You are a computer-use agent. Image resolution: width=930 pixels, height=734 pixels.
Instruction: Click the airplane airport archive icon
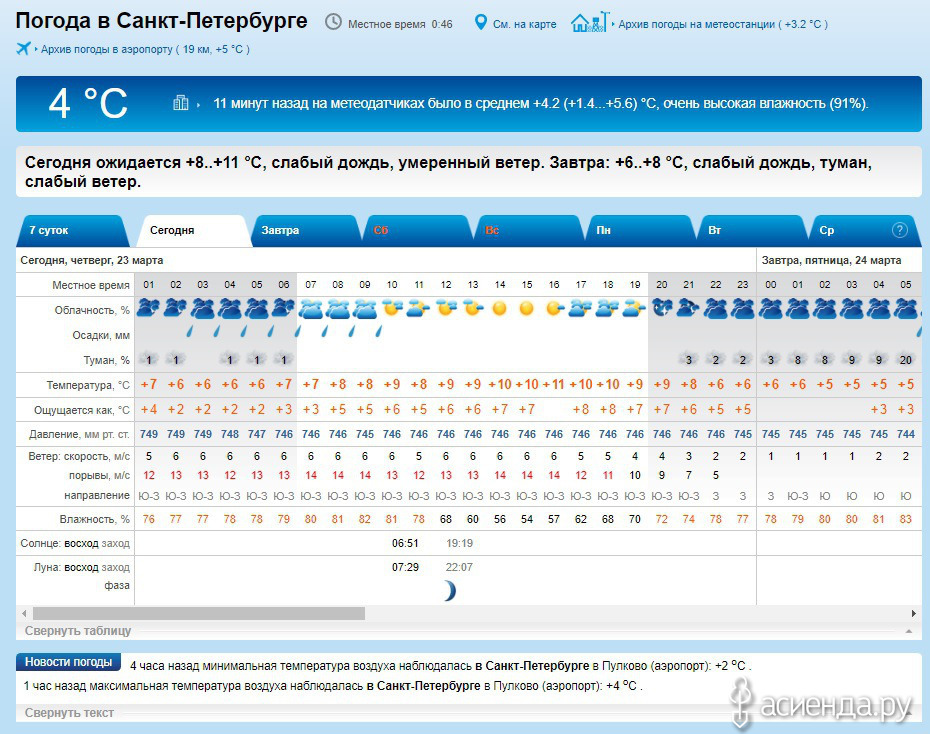[x=23, y=48]
